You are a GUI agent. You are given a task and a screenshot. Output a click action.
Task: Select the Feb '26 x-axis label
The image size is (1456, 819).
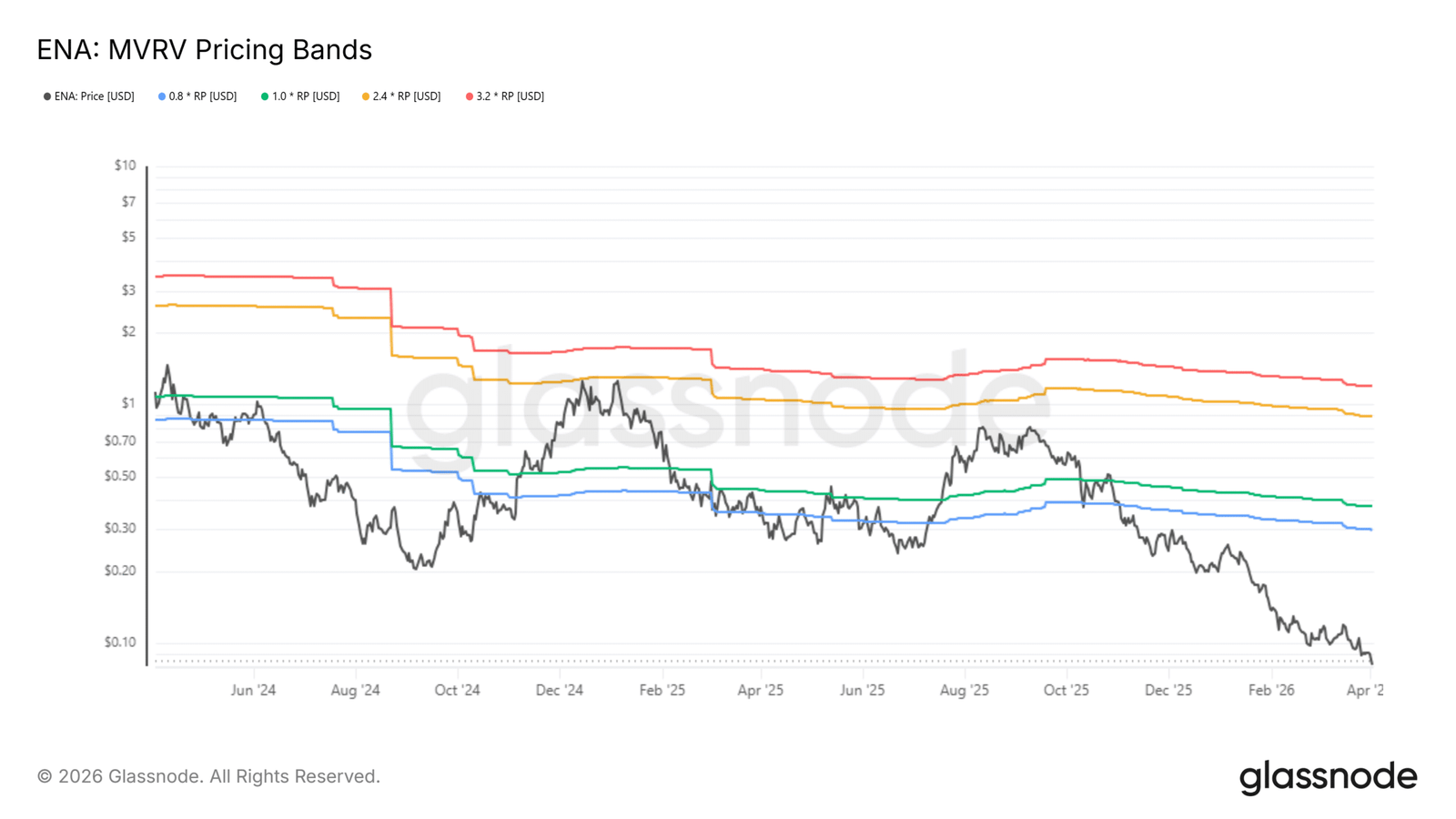click(x=1270, y=691)
